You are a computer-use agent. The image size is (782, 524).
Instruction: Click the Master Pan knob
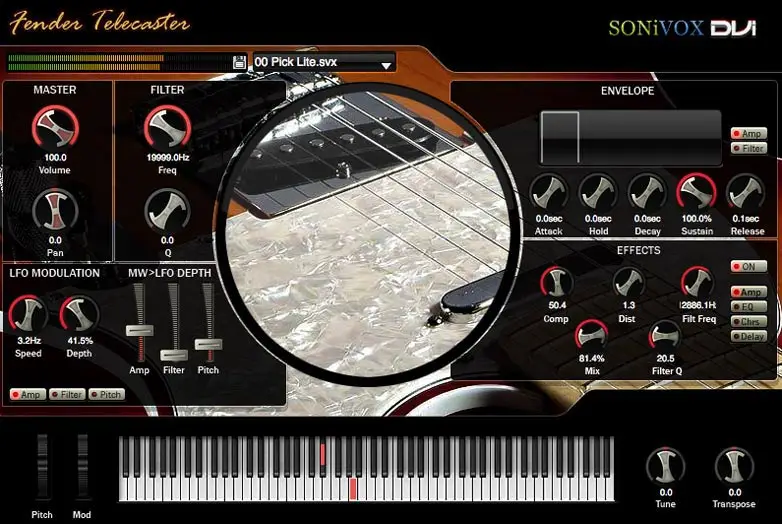coord(55,210)
